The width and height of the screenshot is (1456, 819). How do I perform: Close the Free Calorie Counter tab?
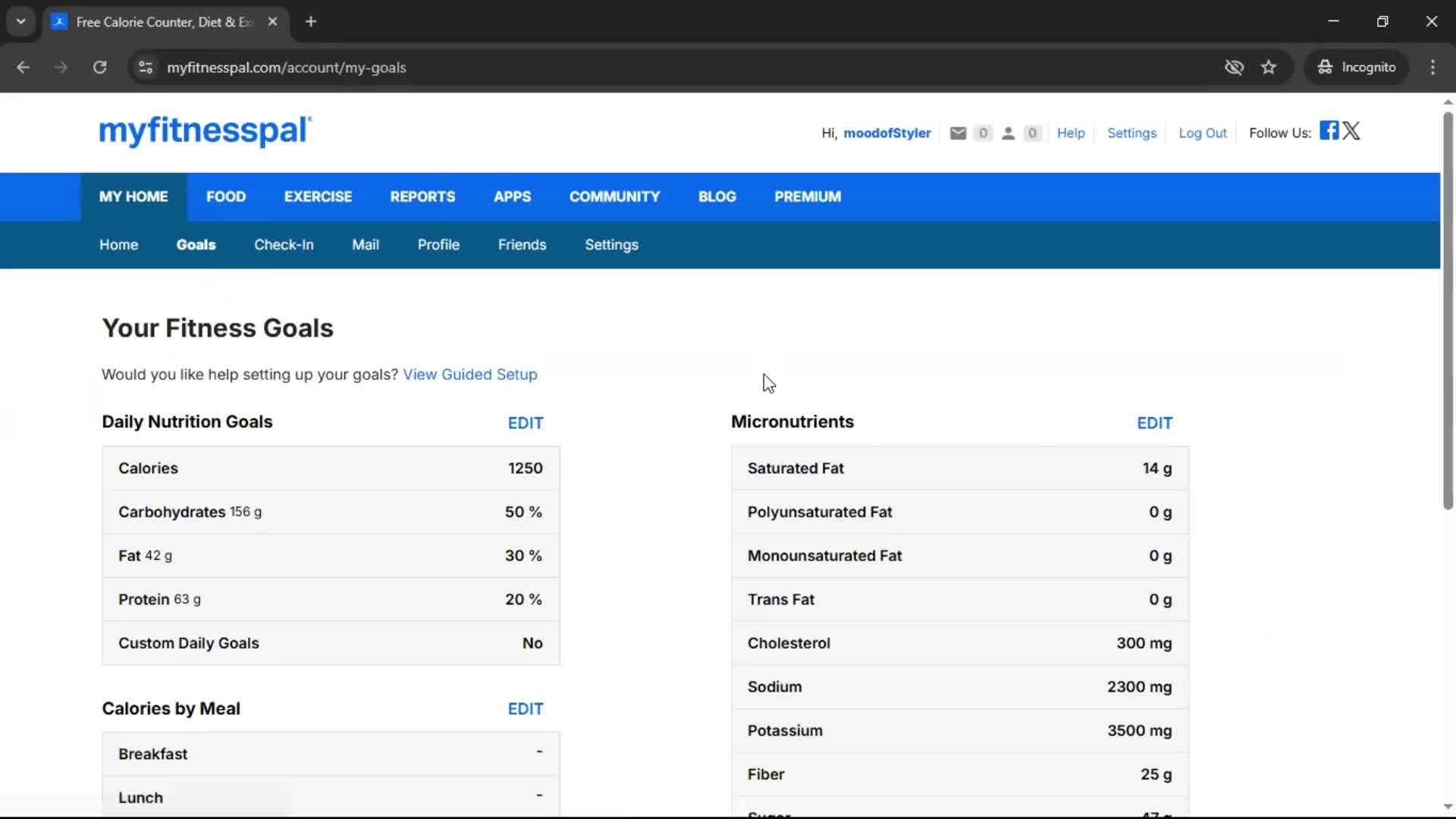[x=272, y=21]
